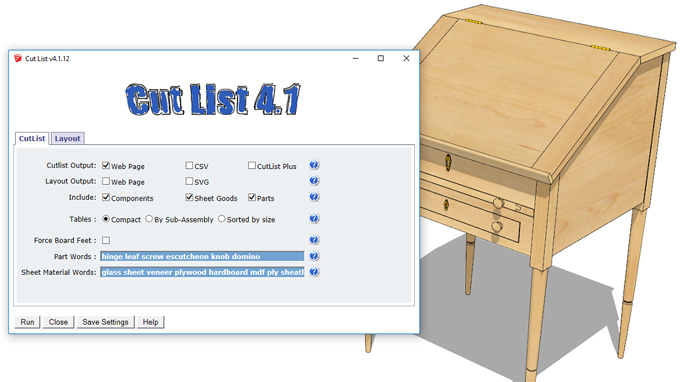Maximize the Cut List window

pyautogui.click(x=381, y=58)
